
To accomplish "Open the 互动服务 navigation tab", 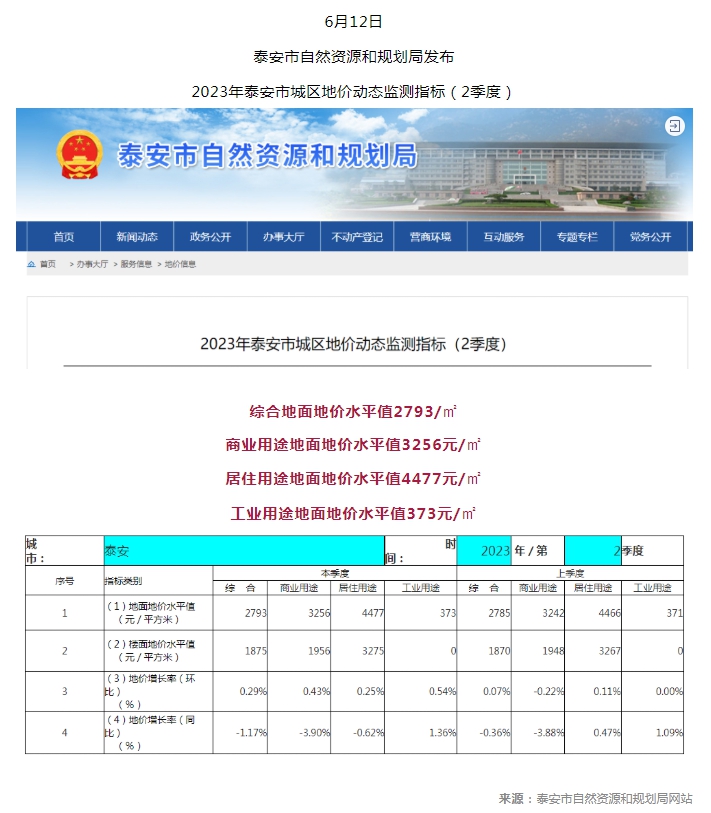I will tap(504, 237).
